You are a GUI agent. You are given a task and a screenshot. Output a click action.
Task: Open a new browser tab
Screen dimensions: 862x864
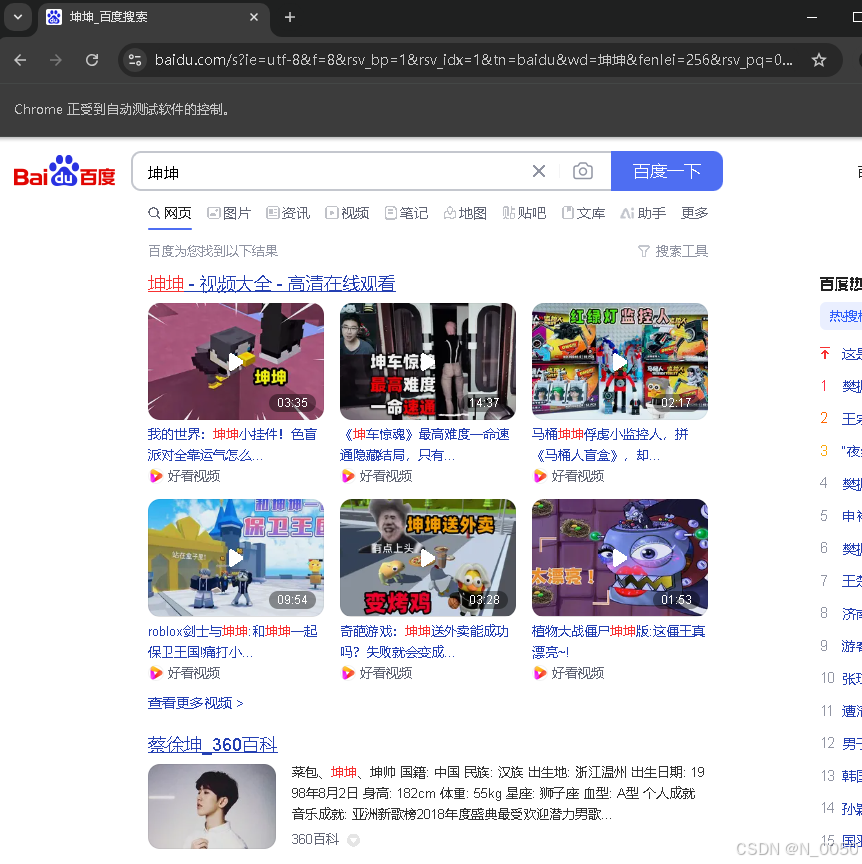(290, 17)
